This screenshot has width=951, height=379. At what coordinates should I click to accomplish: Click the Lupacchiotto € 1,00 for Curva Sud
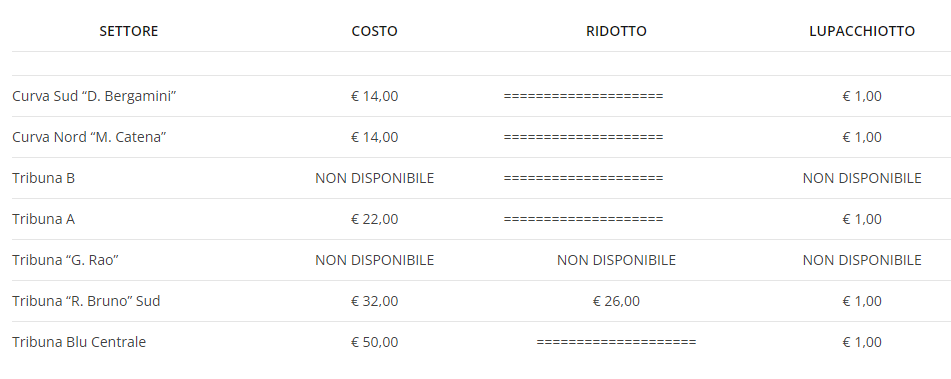click(862, 96)
